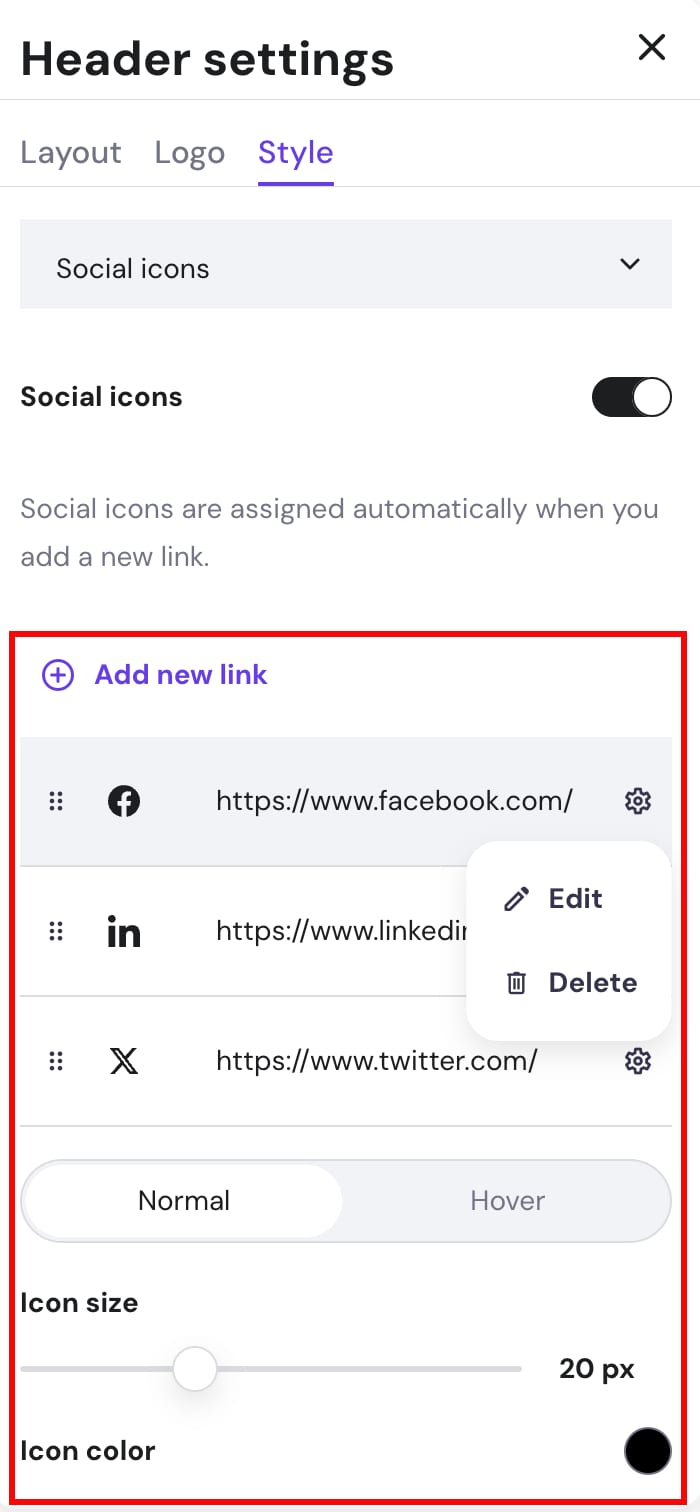Grab the drag handle beside the LinkedIn link
Image resolution: width=700 pixels, height=1512 pixels.
56,931
